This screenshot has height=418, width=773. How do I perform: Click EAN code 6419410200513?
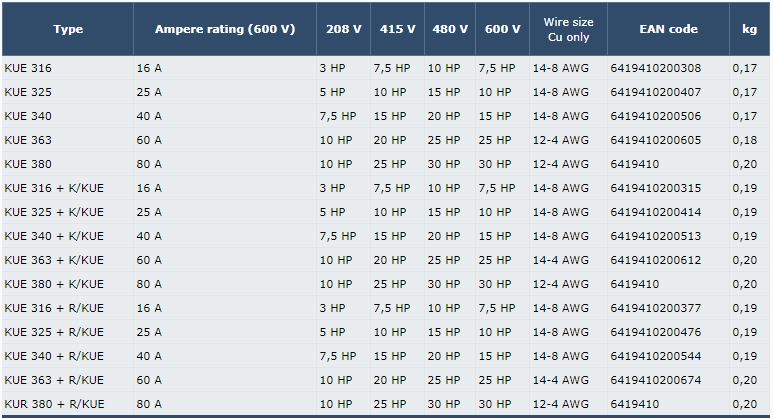point(656,236)
